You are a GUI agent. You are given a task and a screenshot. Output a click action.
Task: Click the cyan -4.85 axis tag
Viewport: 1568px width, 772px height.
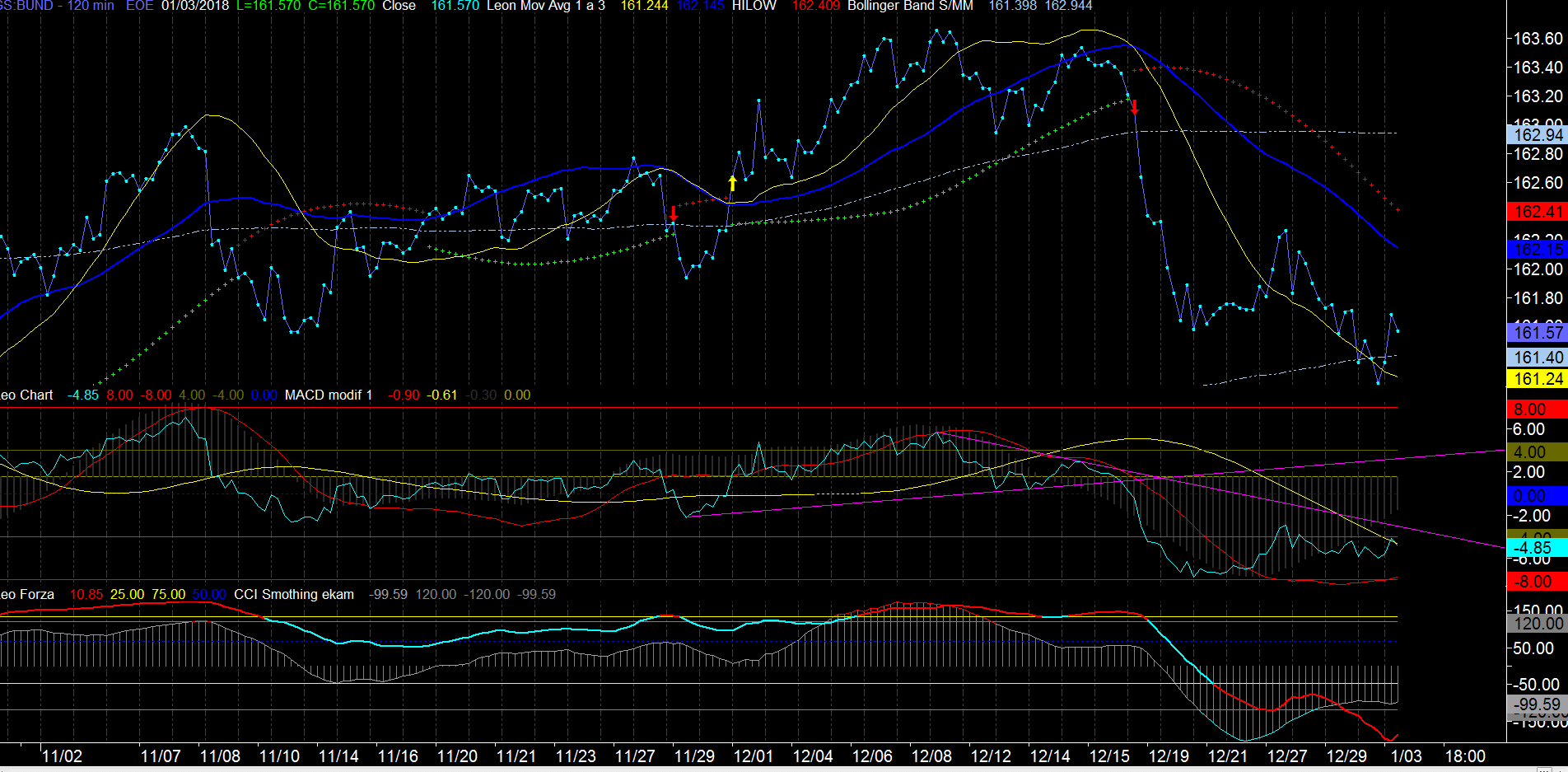tap(1538, 548)
